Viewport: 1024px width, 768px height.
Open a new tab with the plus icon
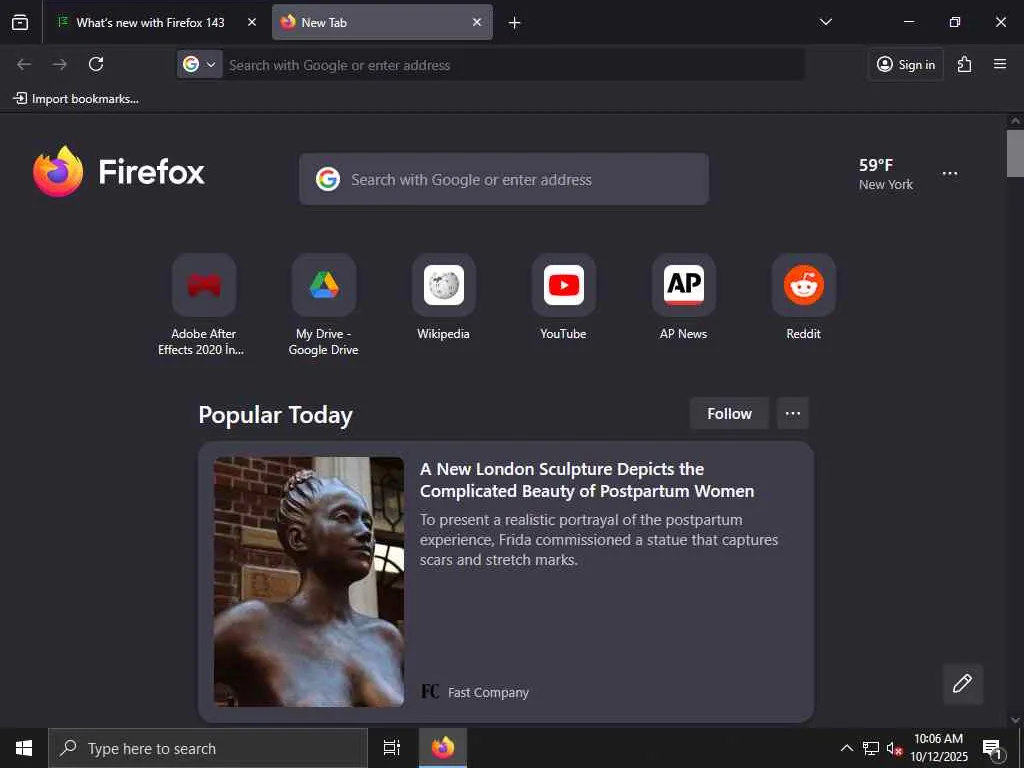coord(515,23)
